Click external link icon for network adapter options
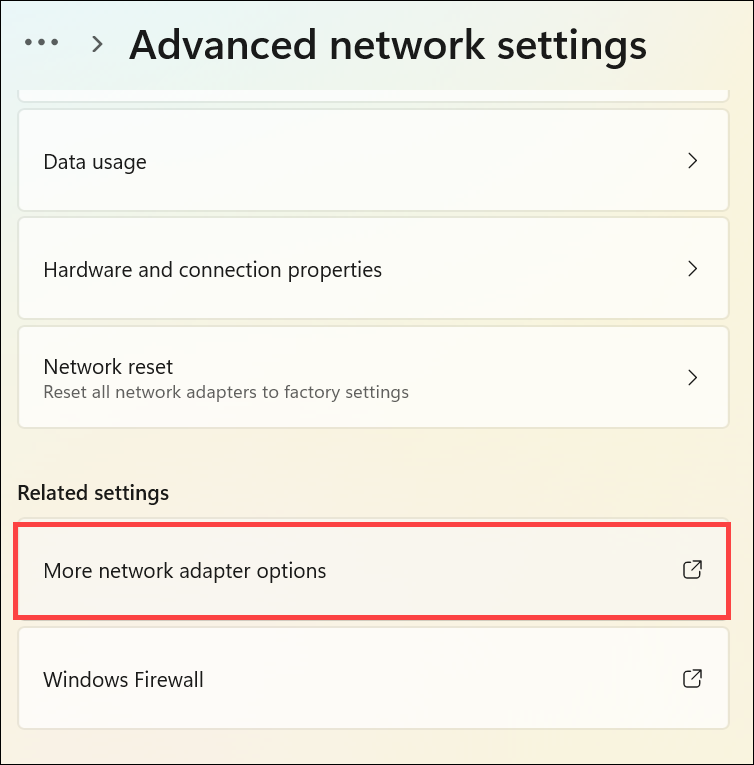The image size is (754, 765). 691,570
